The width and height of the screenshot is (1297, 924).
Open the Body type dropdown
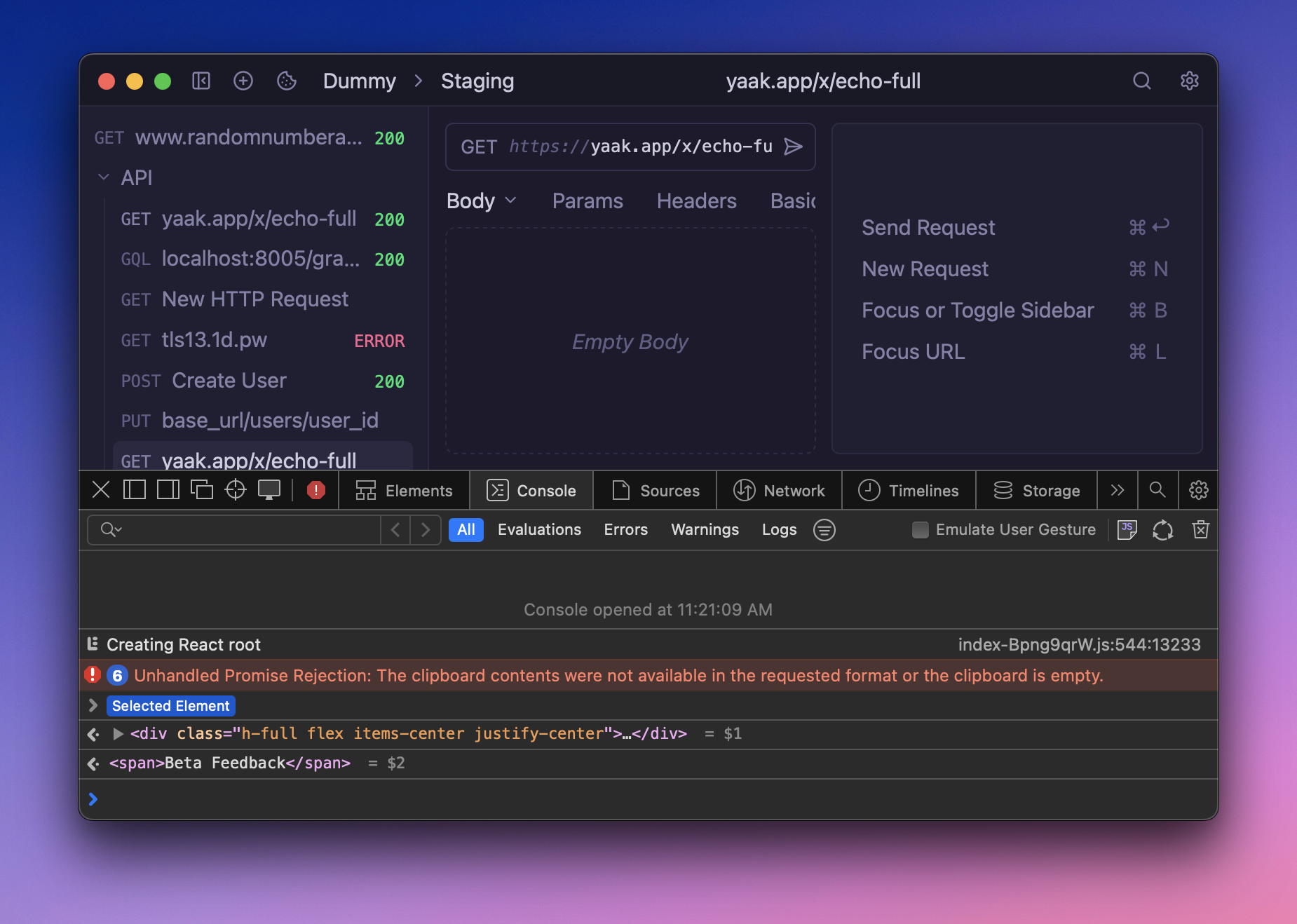[x=482, y=201]
